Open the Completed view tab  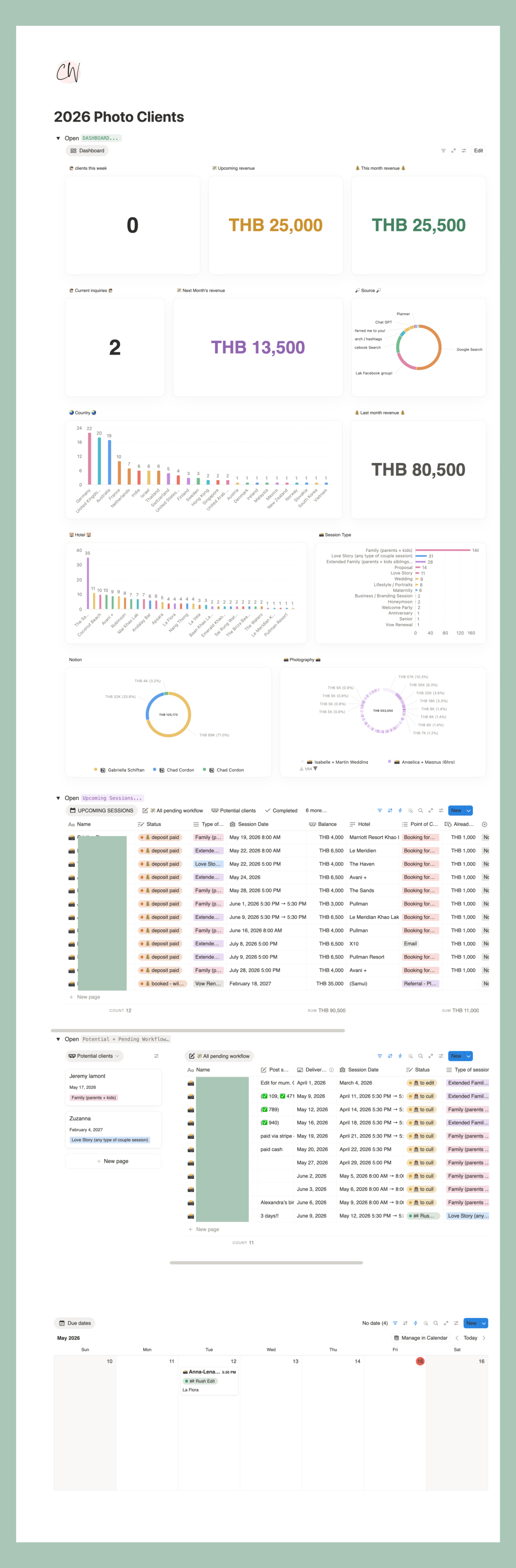click(x=281, y=810)
